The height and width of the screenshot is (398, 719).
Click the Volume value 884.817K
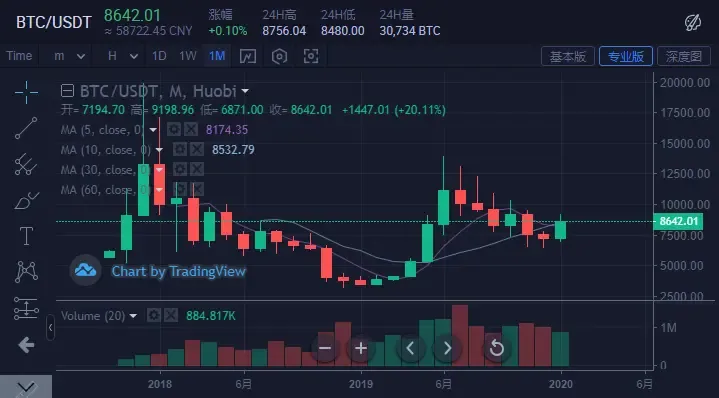click(211, 316)
